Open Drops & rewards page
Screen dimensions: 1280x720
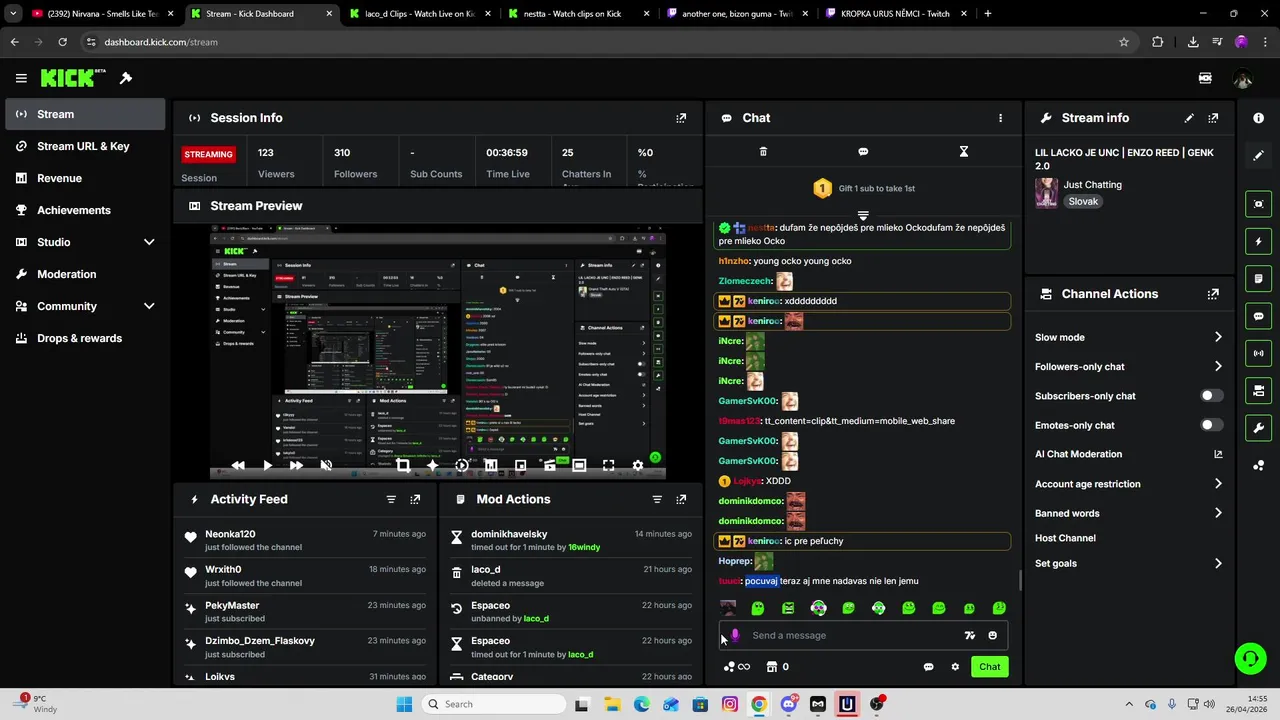[x=85, y=338]
